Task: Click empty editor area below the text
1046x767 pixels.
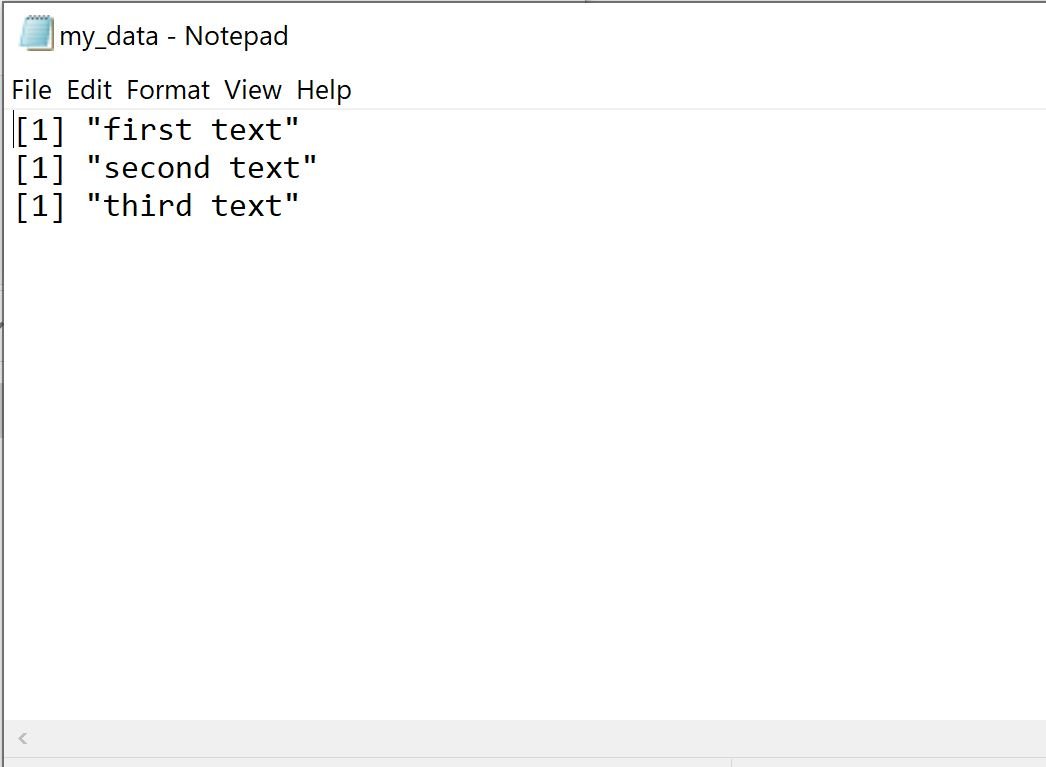Action: [x=524, y=467]
